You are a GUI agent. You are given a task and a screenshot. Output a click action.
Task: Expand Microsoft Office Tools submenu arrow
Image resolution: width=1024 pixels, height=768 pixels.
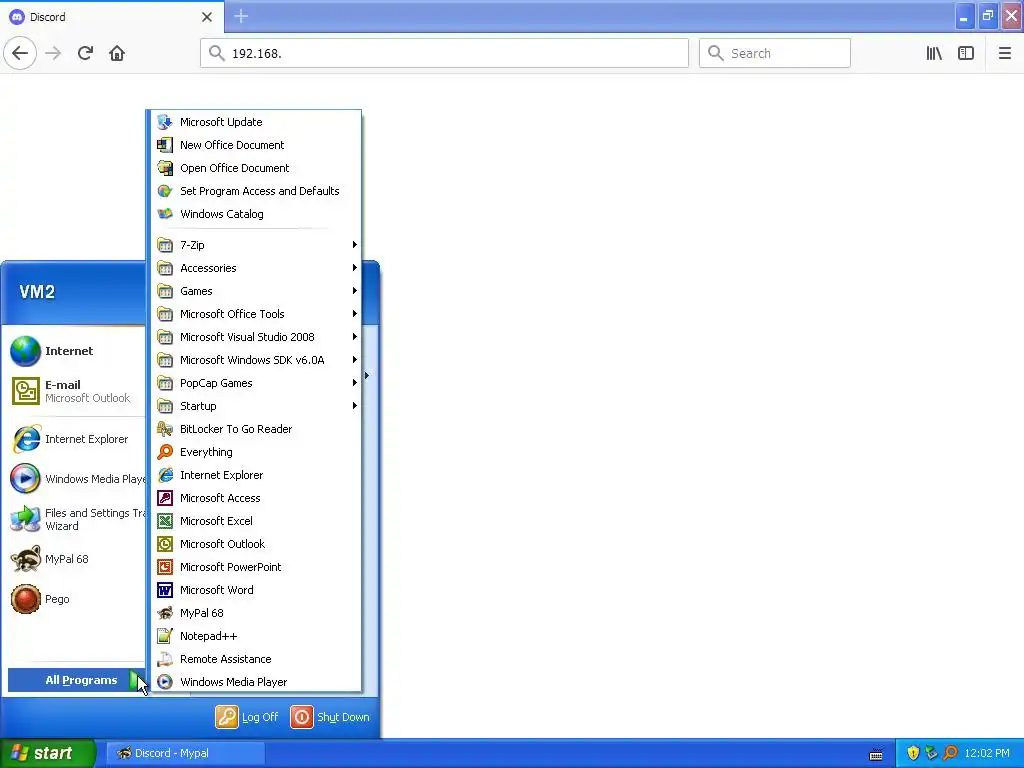coord(355,314)
